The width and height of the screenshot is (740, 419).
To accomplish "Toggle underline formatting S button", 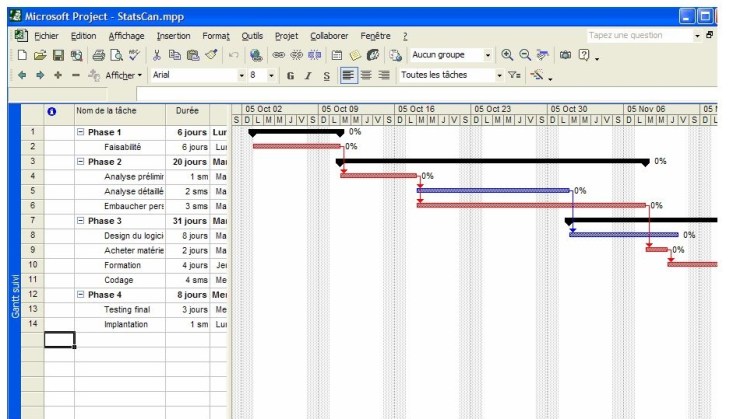I will click(327, 75).
